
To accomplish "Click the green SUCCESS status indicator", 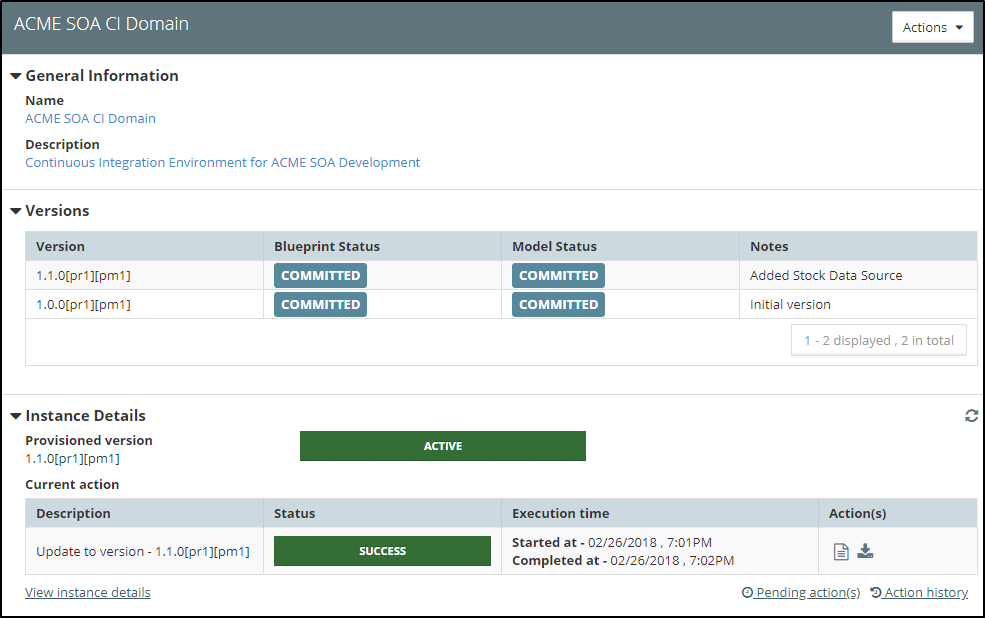I will click(x=382, y=551).
